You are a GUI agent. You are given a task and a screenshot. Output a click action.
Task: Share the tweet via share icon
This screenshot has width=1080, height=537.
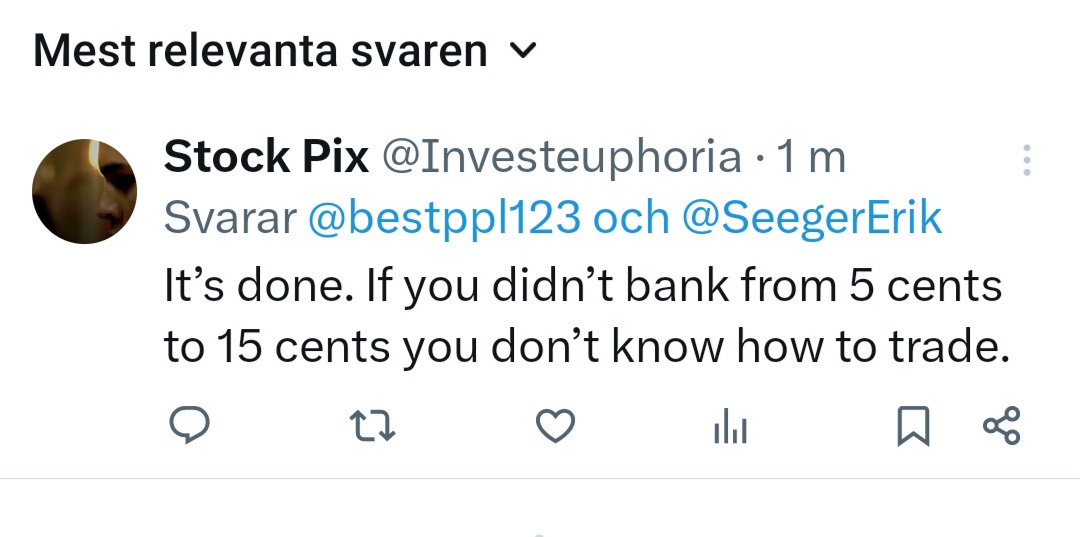(1001, 425)
